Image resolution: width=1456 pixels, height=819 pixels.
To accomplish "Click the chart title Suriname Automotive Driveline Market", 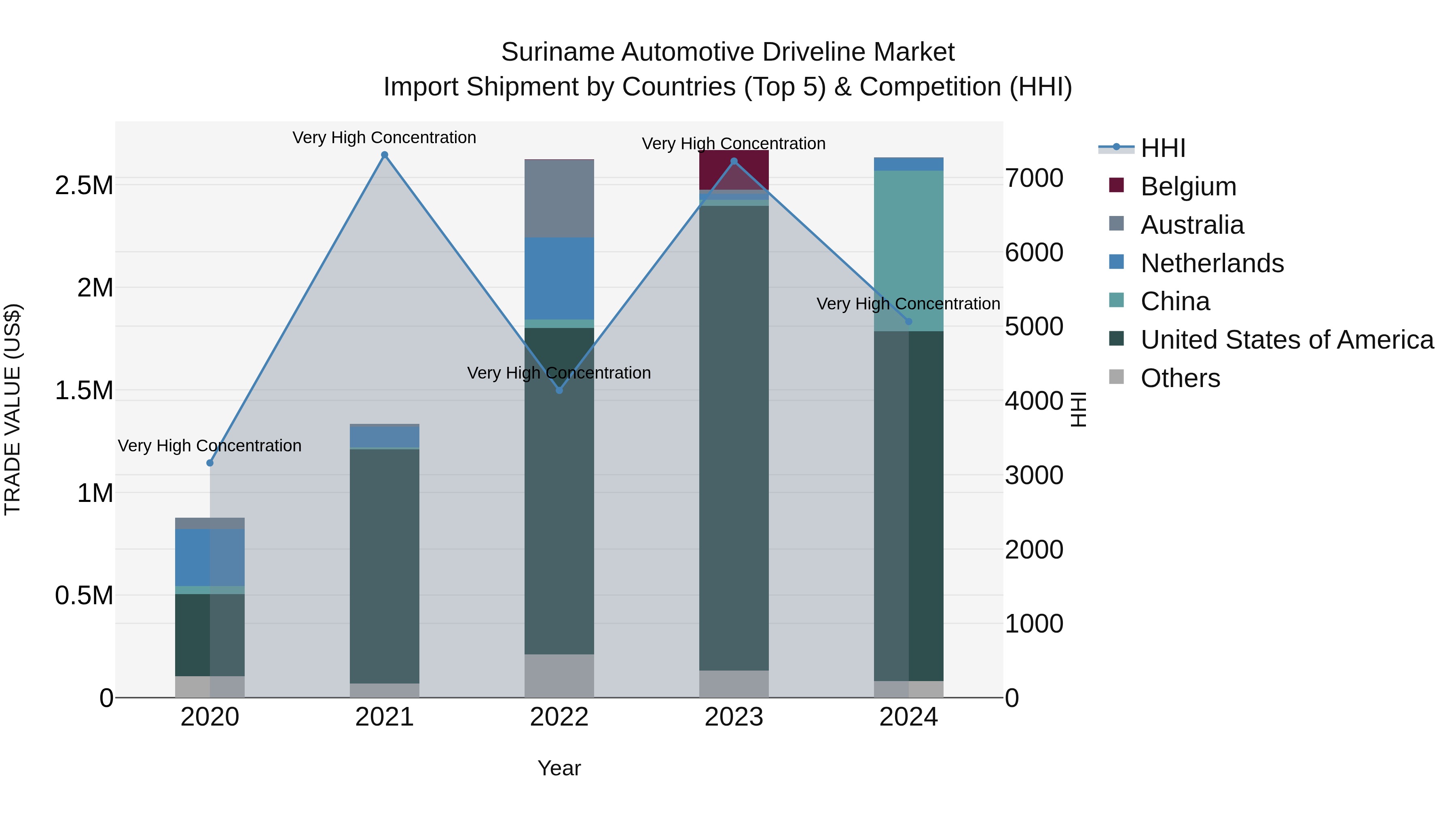I will 728,52.
